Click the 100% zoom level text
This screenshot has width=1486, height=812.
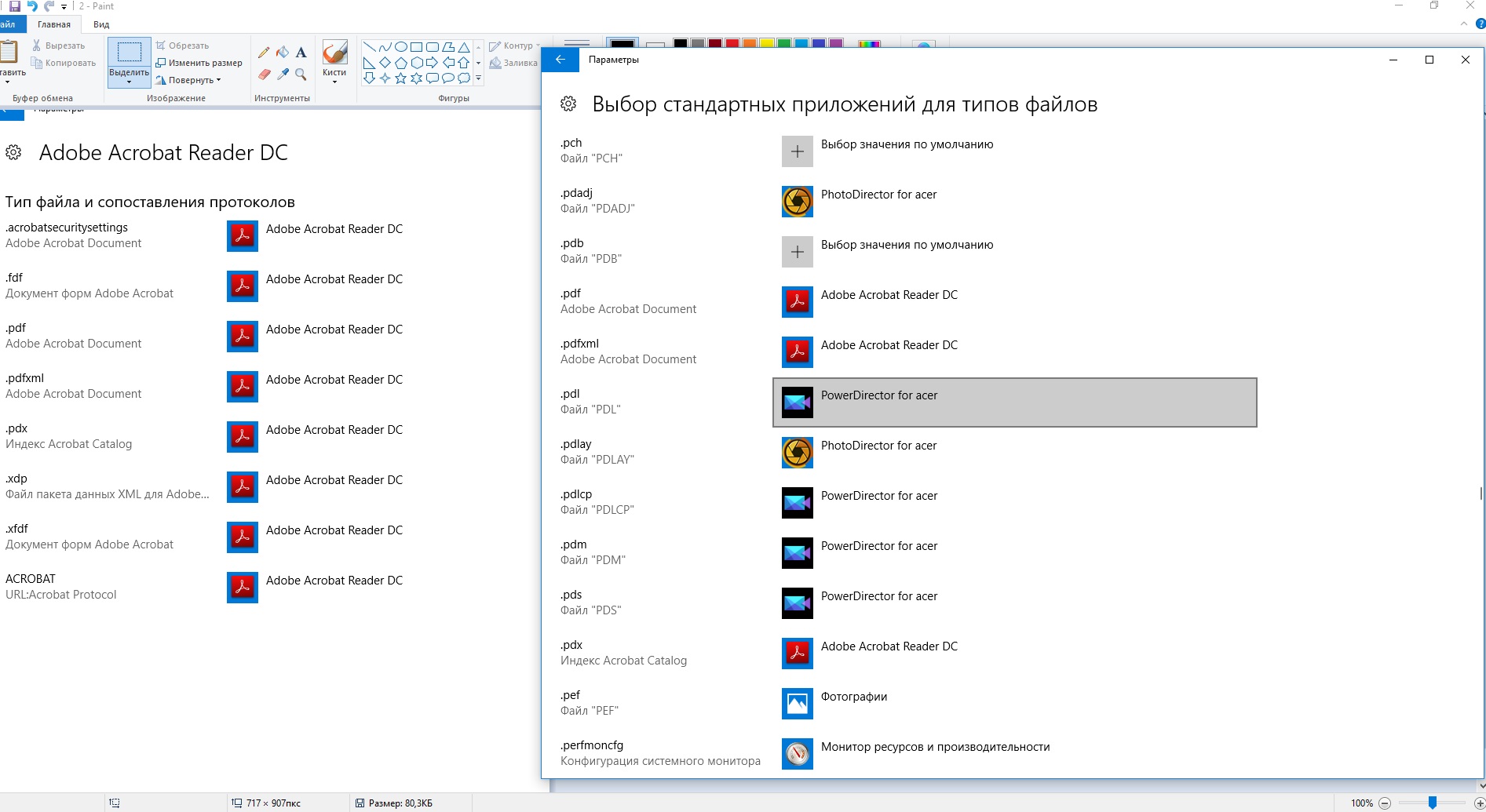tap(1362, 803)
